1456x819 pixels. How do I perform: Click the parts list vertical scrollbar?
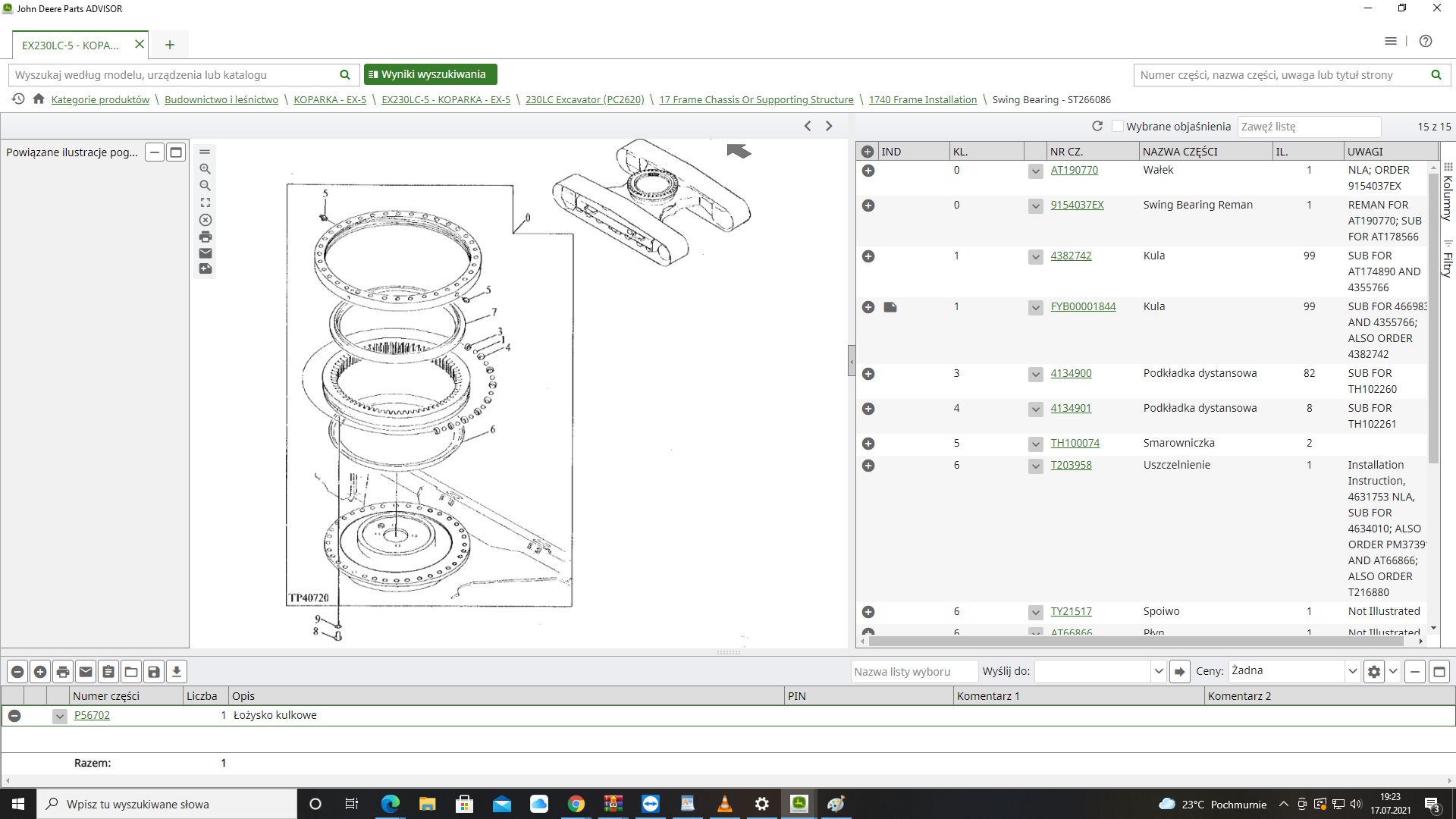point(1433,318)
